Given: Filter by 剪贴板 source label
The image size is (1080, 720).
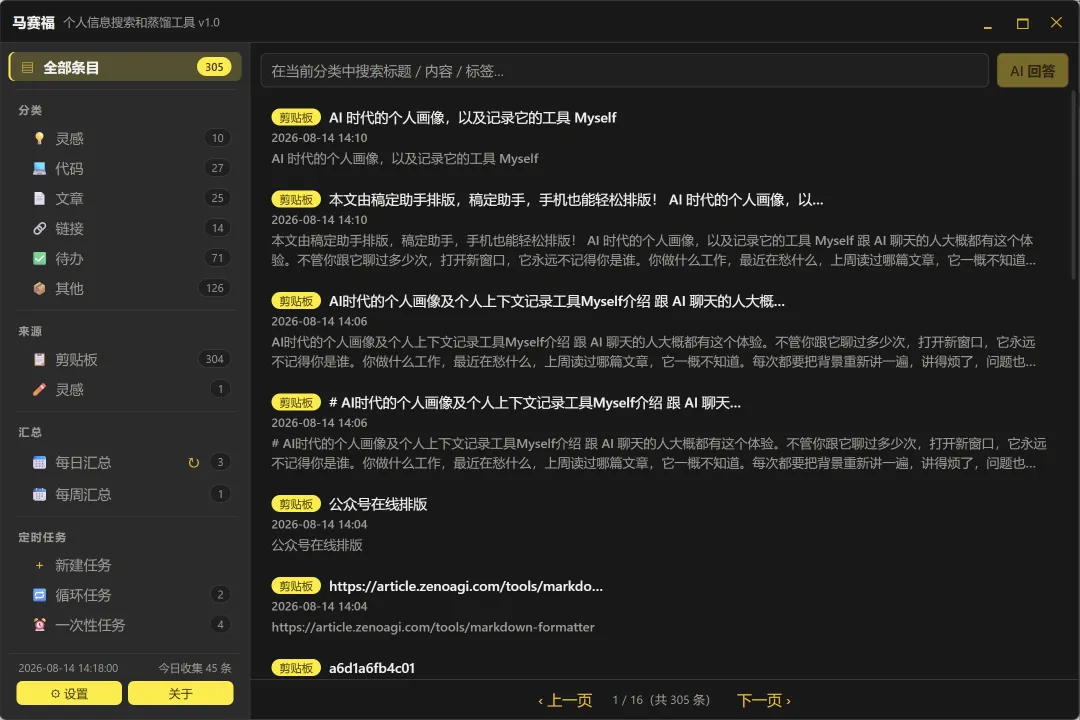Looking at the screenshot, I should [x=76, y=359].
